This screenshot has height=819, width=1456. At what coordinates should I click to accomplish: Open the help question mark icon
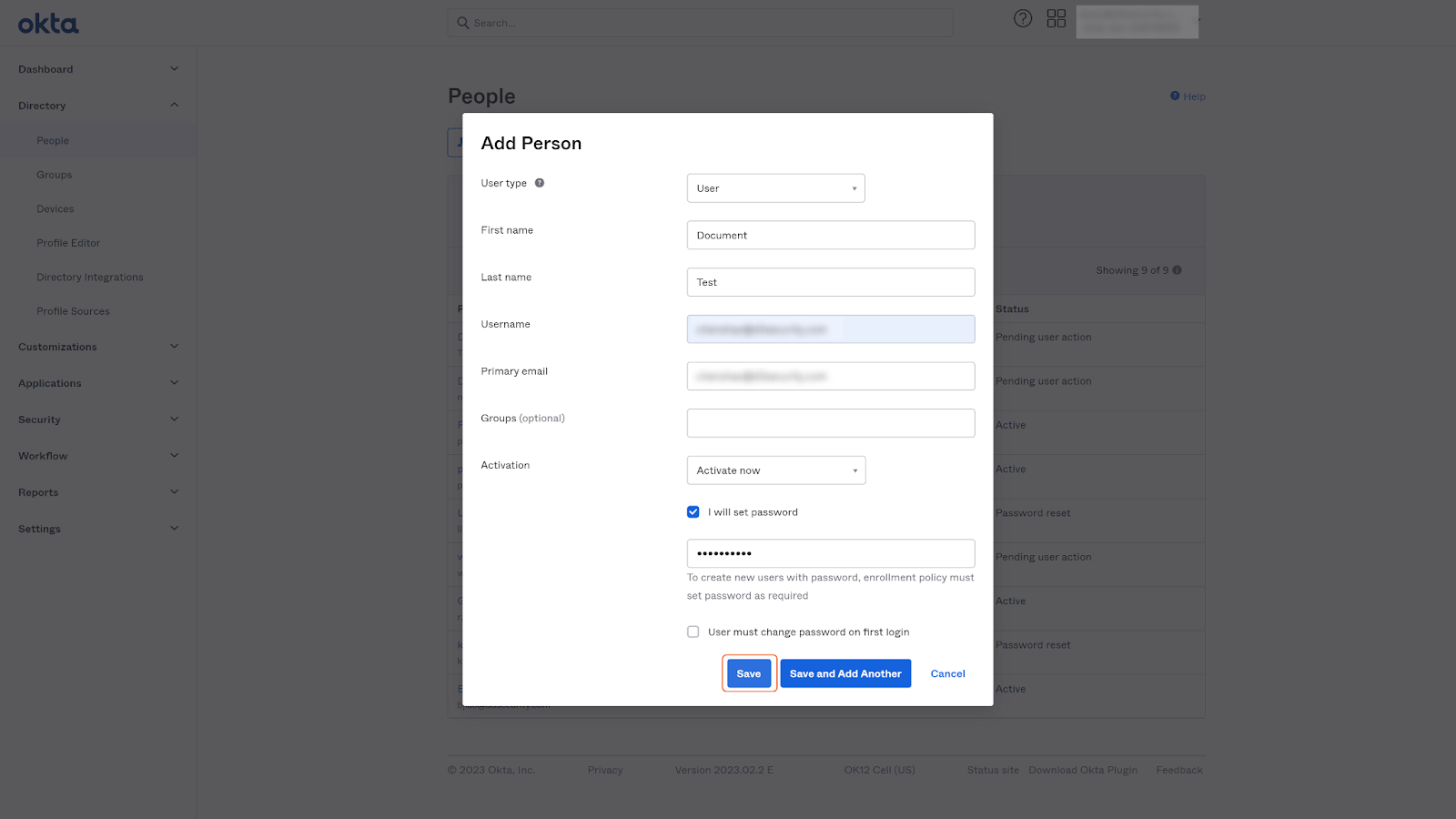click(1023, 19)
